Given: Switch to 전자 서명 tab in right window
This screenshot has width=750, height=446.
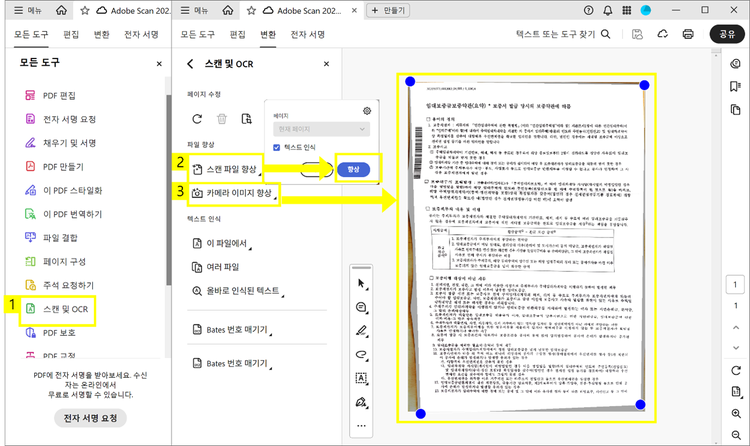Looking at the screenshot, I should coord(308,34).
